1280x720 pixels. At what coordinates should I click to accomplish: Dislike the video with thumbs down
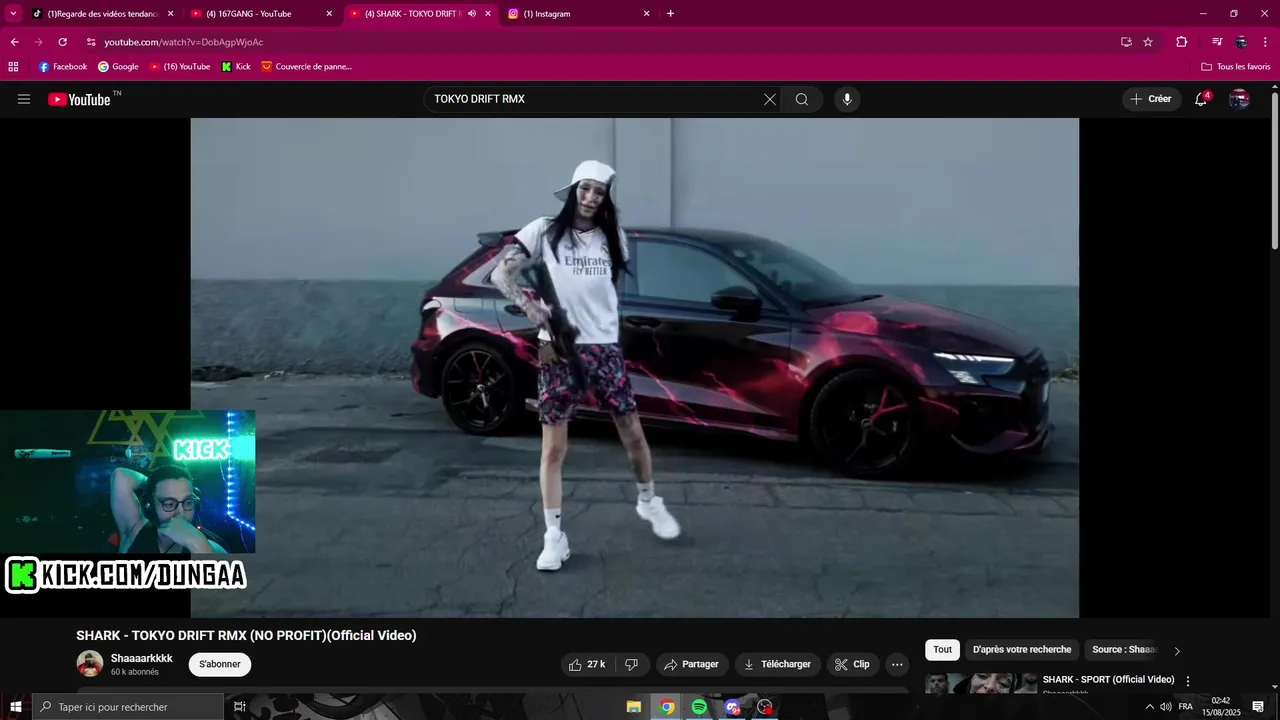click(631, 664)
